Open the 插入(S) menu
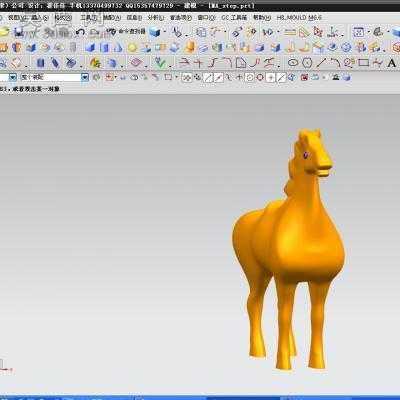Image resolution: width=400 pixels, height=400 pixels. coord(39,18)
